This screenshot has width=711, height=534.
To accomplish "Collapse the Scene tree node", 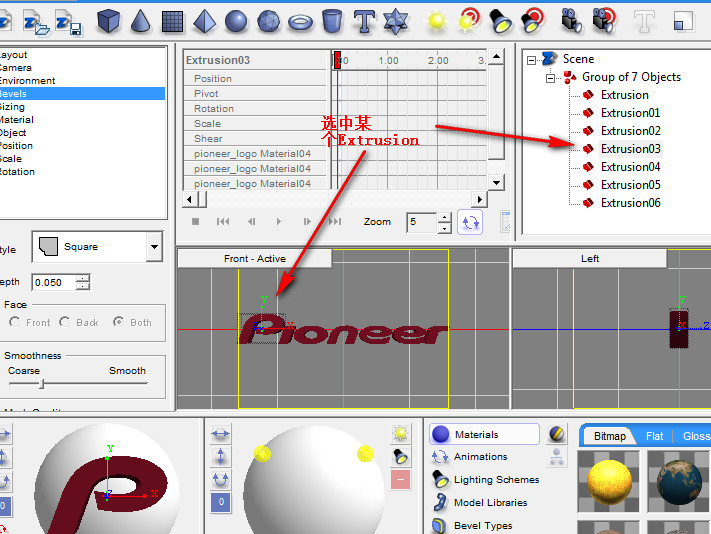I will point(531,60).
